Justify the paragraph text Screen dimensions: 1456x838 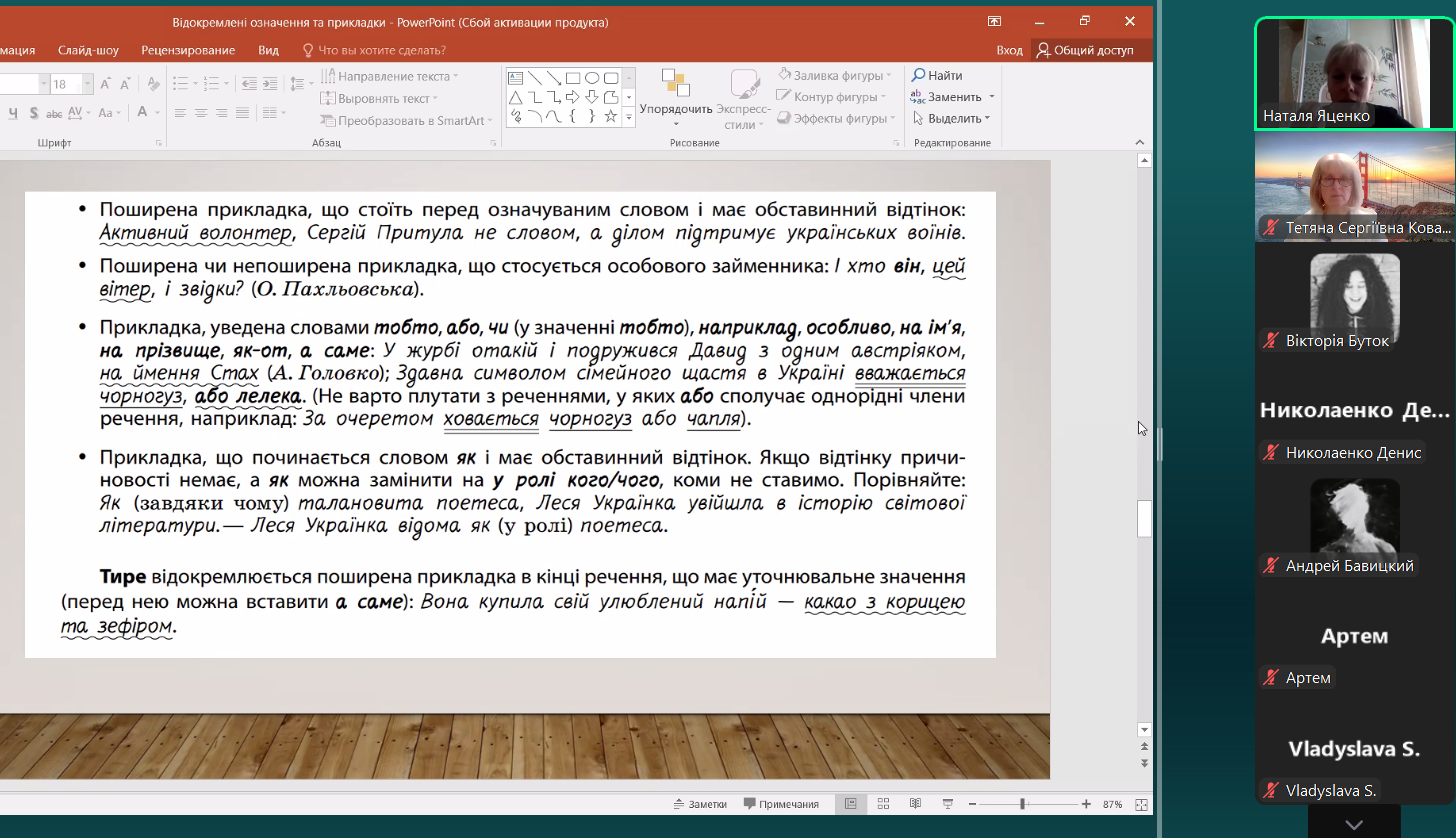(x=241, y=113)
